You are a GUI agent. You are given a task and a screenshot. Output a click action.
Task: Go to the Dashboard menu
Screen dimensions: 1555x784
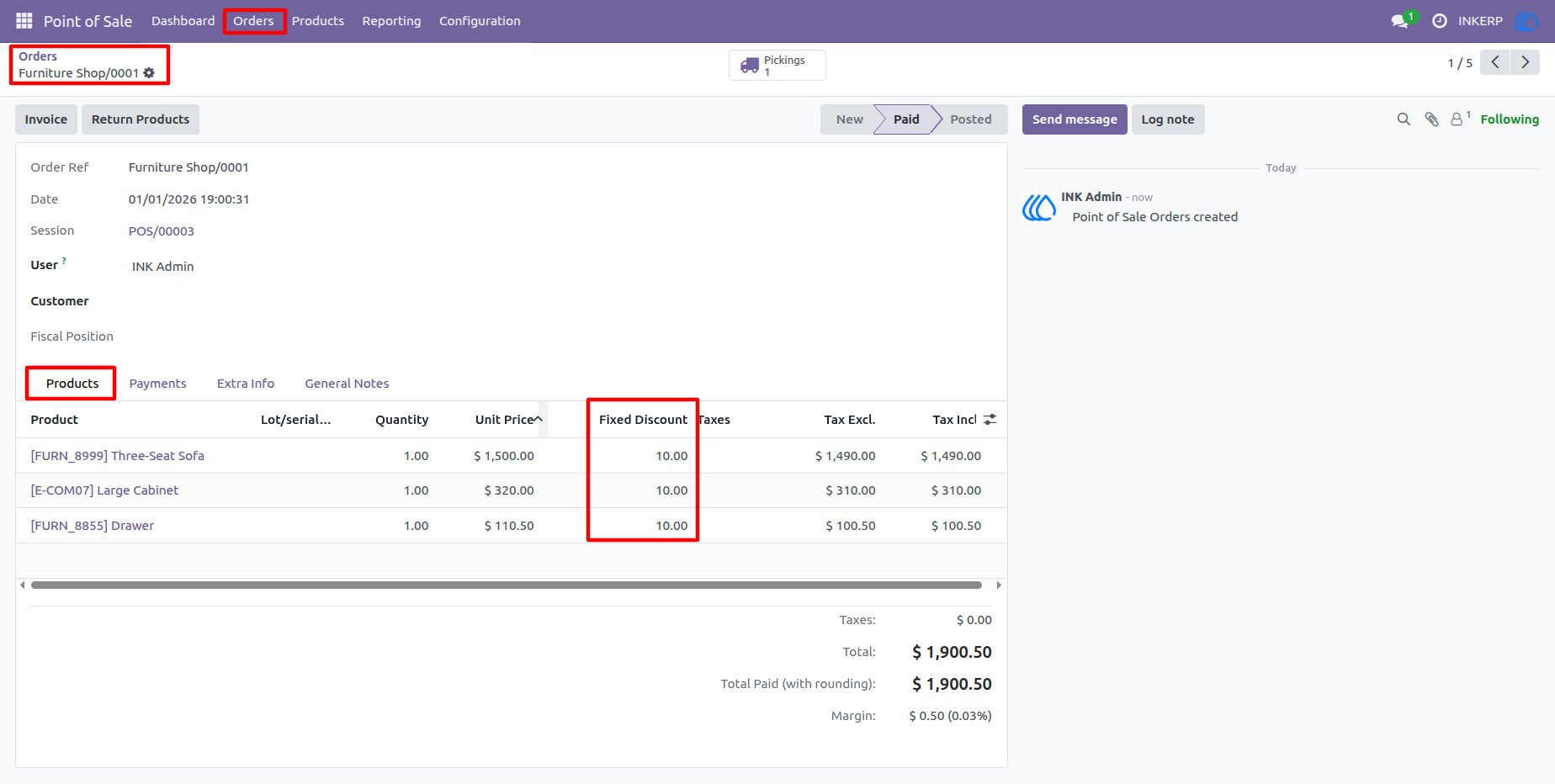click(183, 21)
